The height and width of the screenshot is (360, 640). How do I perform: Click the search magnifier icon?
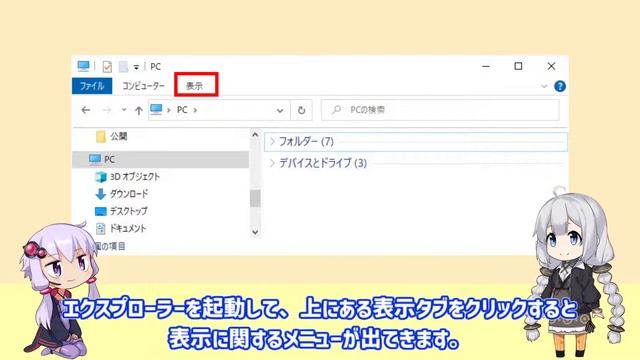(336, 110)
